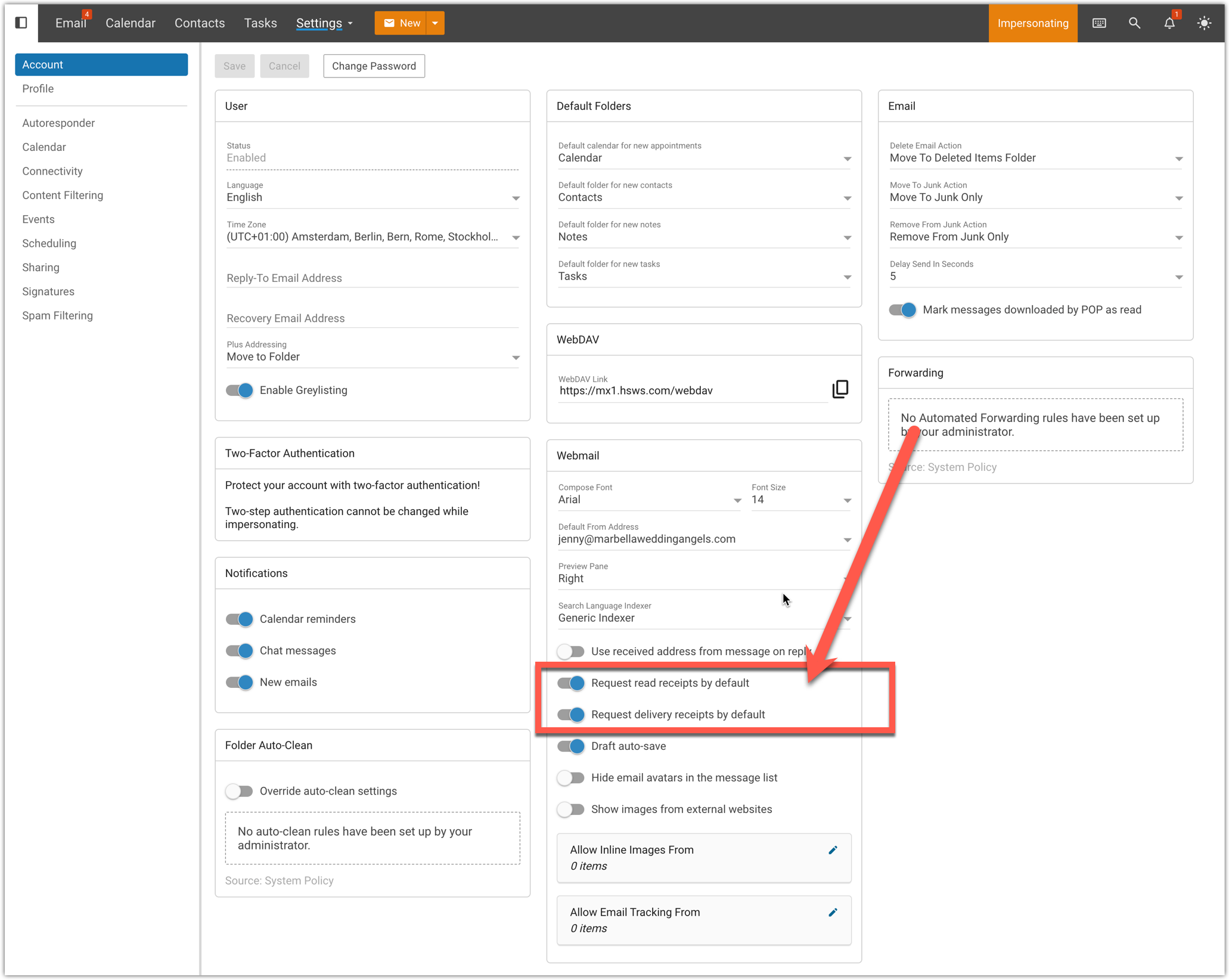Toggle the sidebar panel icon

pyautogui.click(x=21, y=23)
